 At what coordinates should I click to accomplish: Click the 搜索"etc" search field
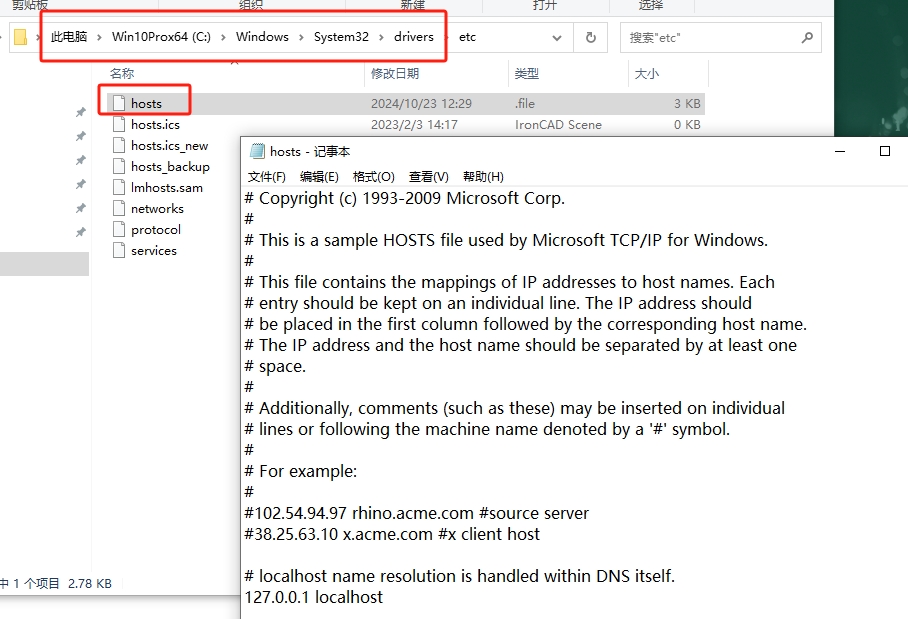(710, 38)
